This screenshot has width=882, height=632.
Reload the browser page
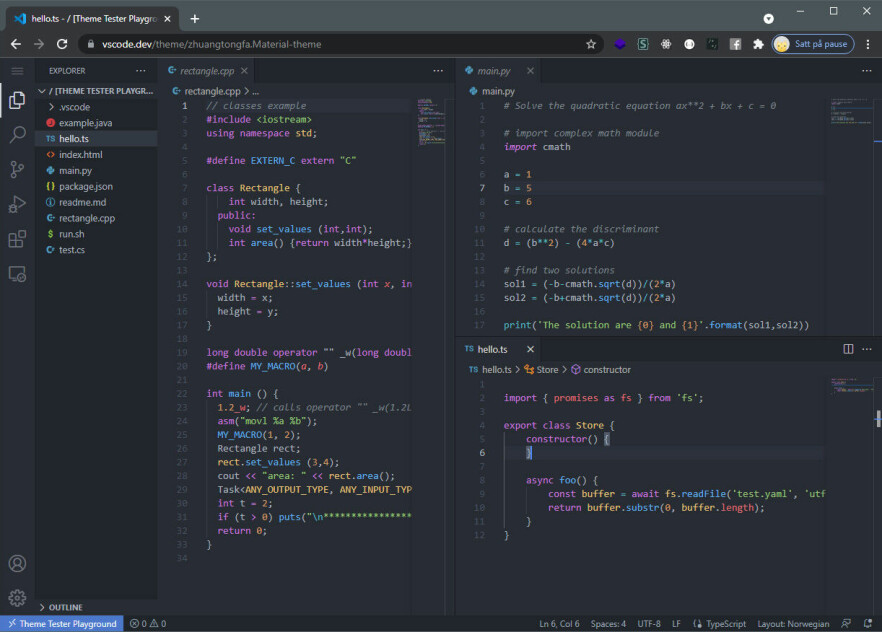click(62, 44)
